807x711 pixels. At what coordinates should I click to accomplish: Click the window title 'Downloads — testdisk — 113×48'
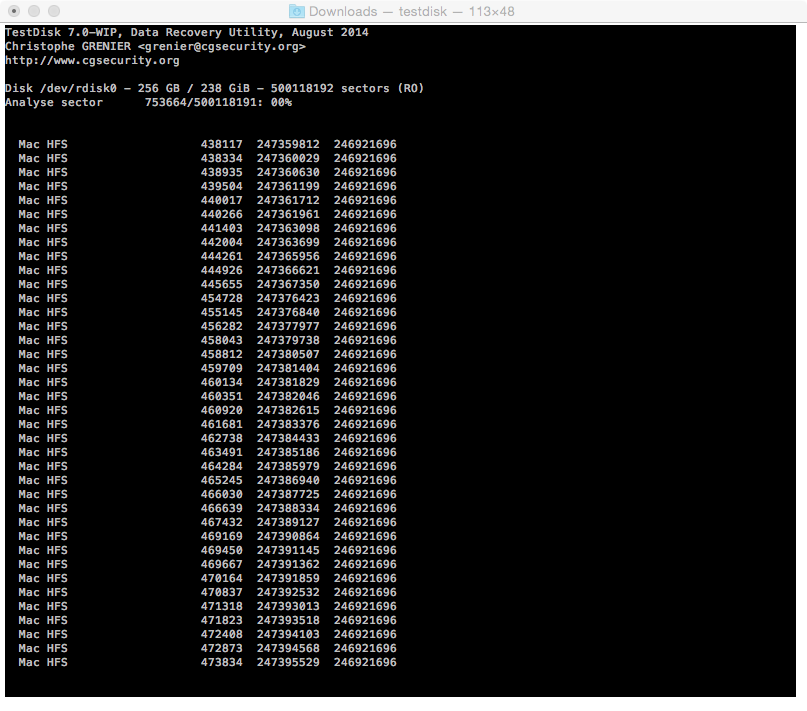(x=411, y=11)
